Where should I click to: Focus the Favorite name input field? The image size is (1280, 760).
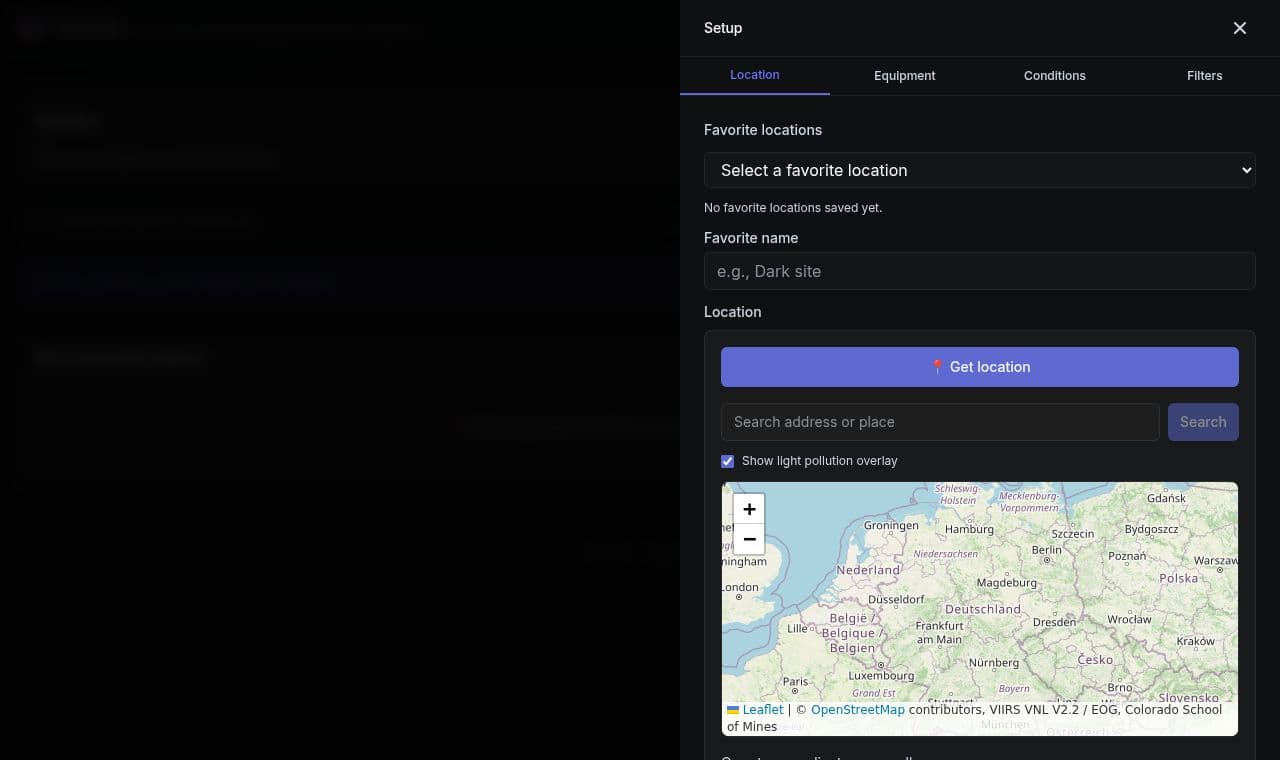tap(980, 271)
